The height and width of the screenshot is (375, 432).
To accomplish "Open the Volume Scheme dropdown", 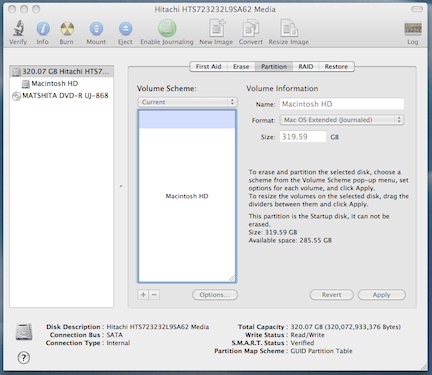I will point(187,102).
